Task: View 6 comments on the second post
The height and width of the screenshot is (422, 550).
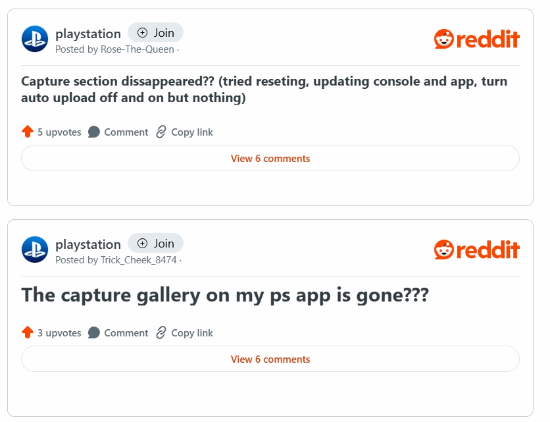Action: [270, 359]
